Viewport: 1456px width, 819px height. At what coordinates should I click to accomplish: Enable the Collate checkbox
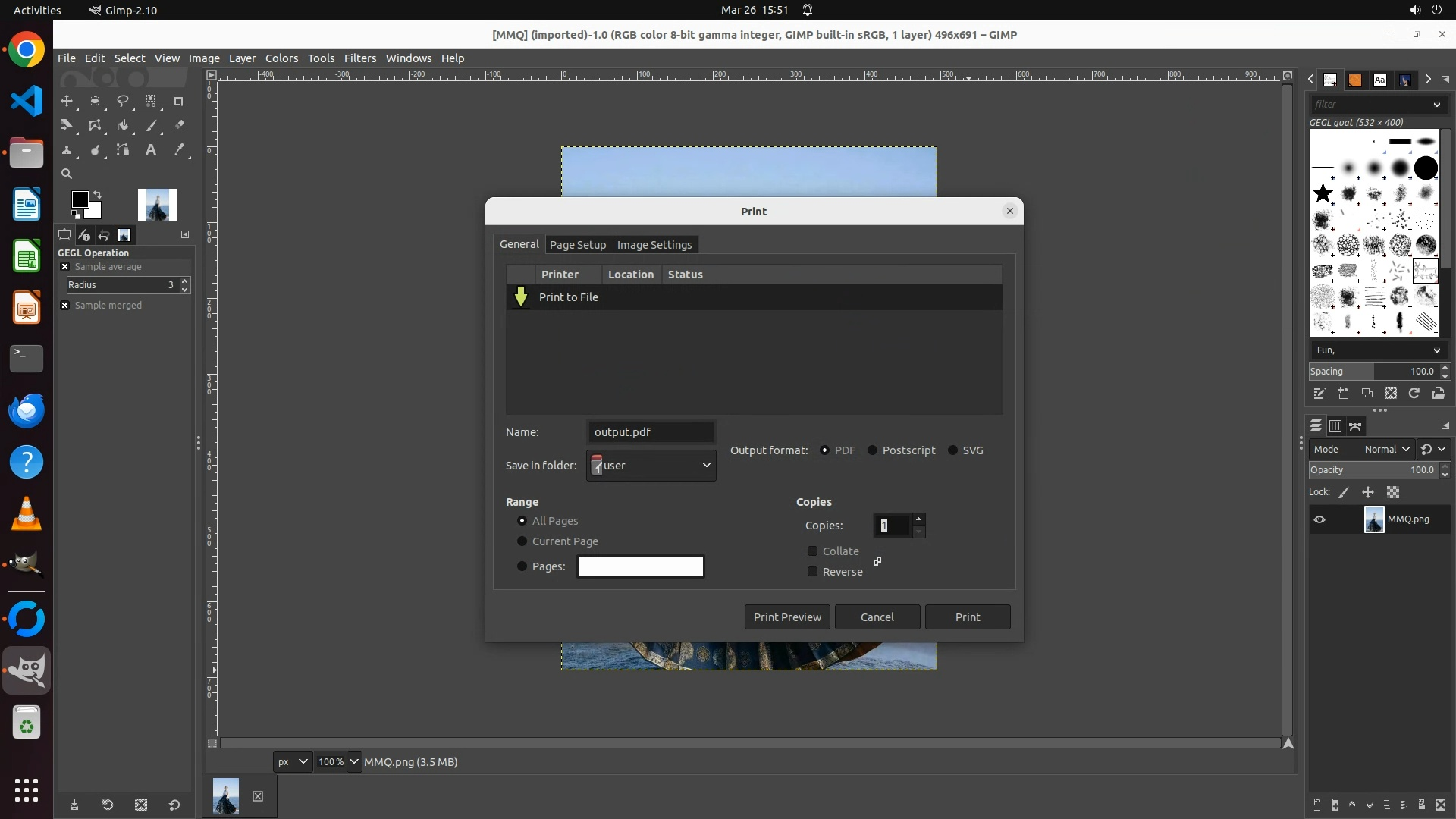click(812, 551)
